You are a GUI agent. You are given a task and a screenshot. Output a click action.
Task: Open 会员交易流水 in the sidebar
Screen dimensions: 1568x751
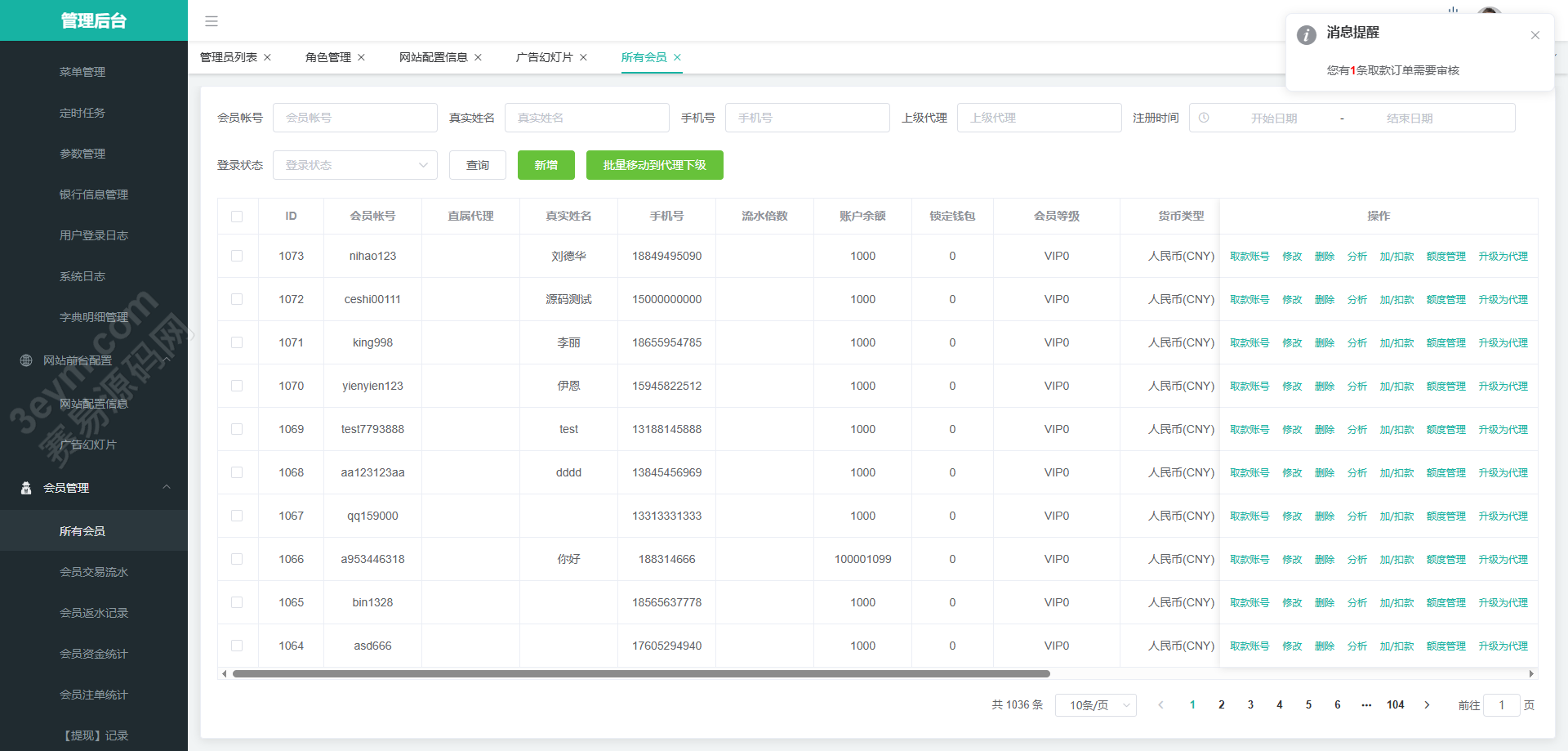pos(94,572)
